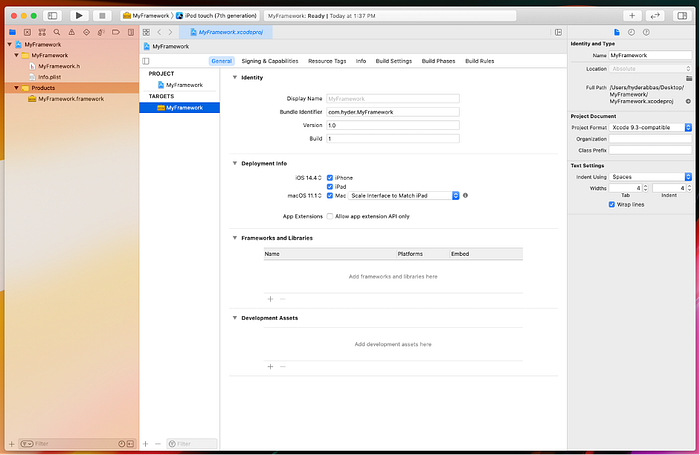Screen dimensions: 700x455
Task: Choose the location folder icon in inspector
Action: [x=689, y=78]
